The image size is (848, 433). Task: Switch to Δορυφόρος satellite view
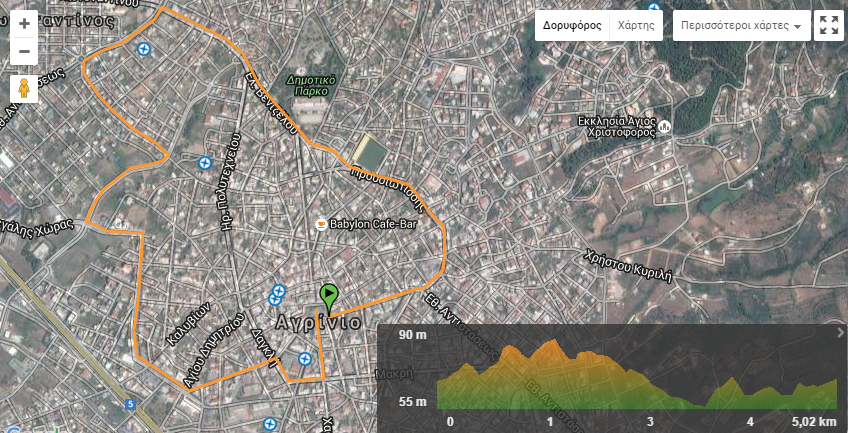(572, 25)
